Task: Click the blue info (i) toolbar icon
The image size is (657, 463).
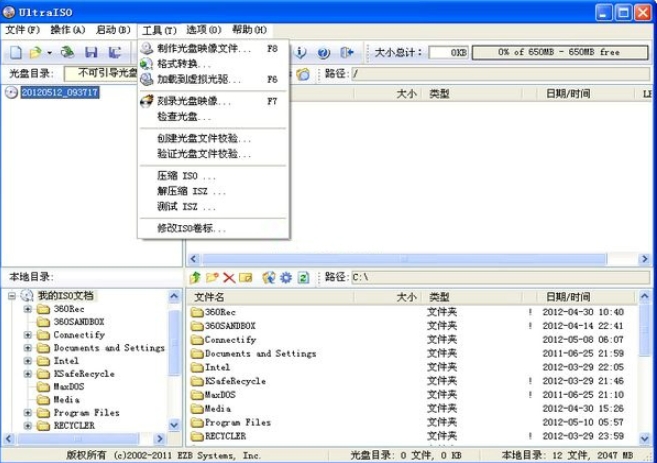Action: click(x=300, y=52)
